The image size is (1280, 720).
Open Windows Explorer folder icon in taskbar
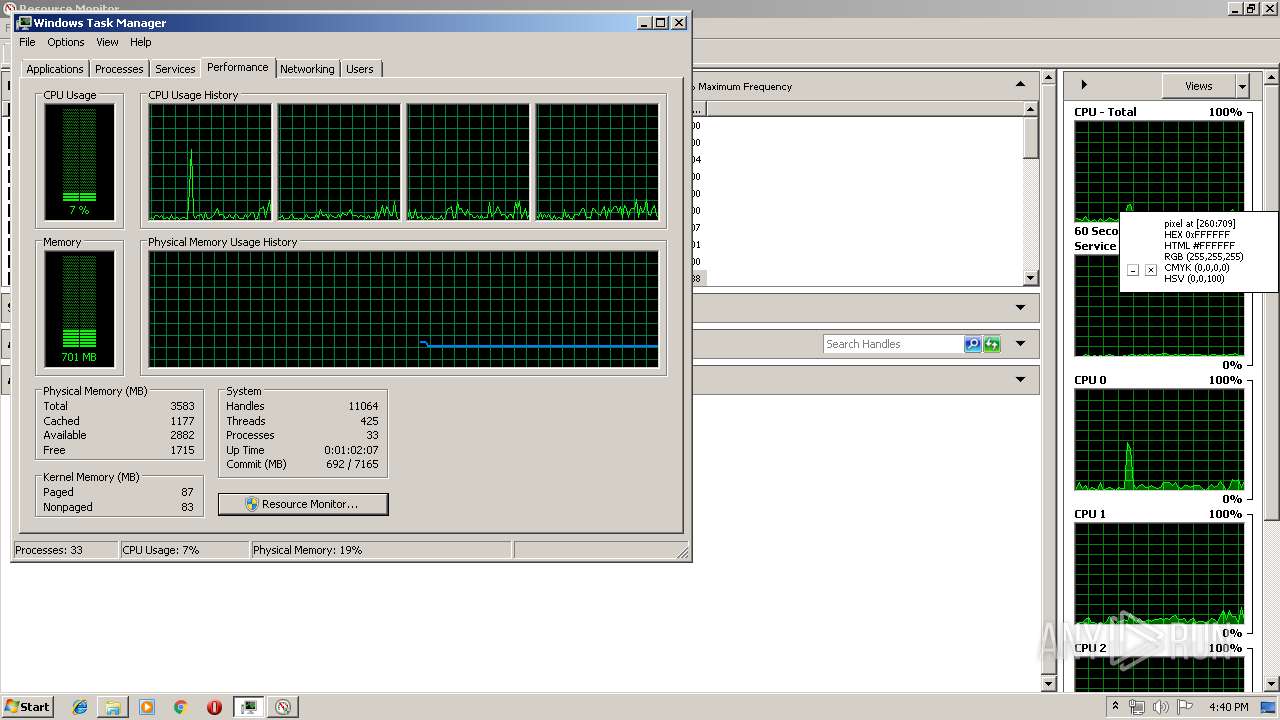pos(113,707)
